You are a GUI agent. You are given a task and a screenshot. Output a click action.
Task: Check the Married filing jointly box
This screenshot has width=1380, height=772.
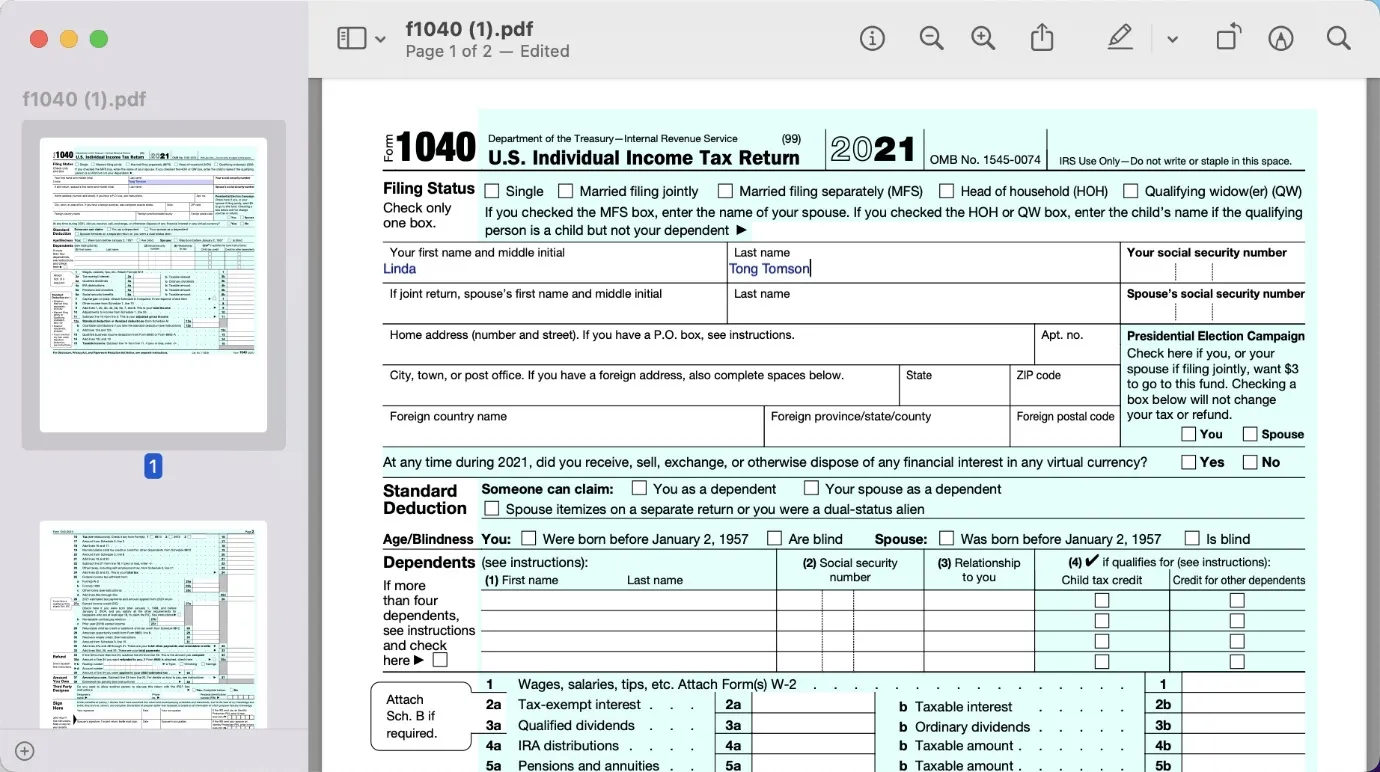tap(566, 190)
